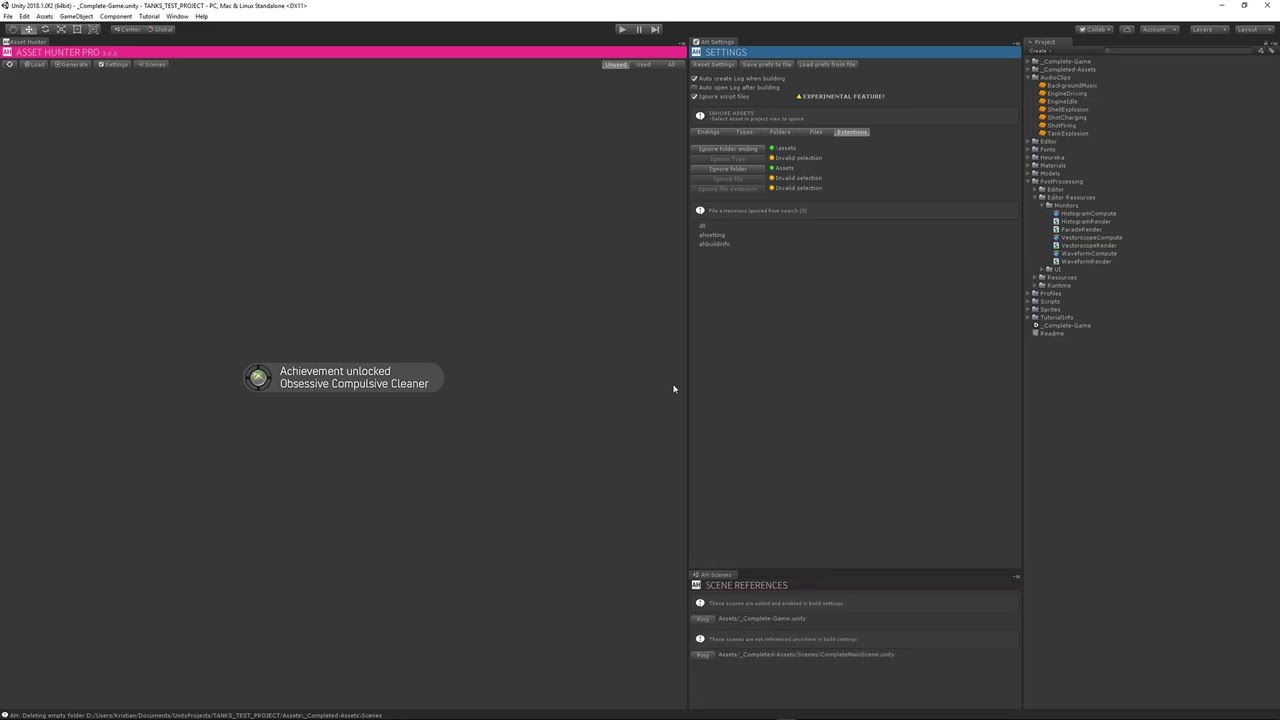Click the search by type icon in Project
This screenshot has height=720, width=1280.
click(1261, 51)
